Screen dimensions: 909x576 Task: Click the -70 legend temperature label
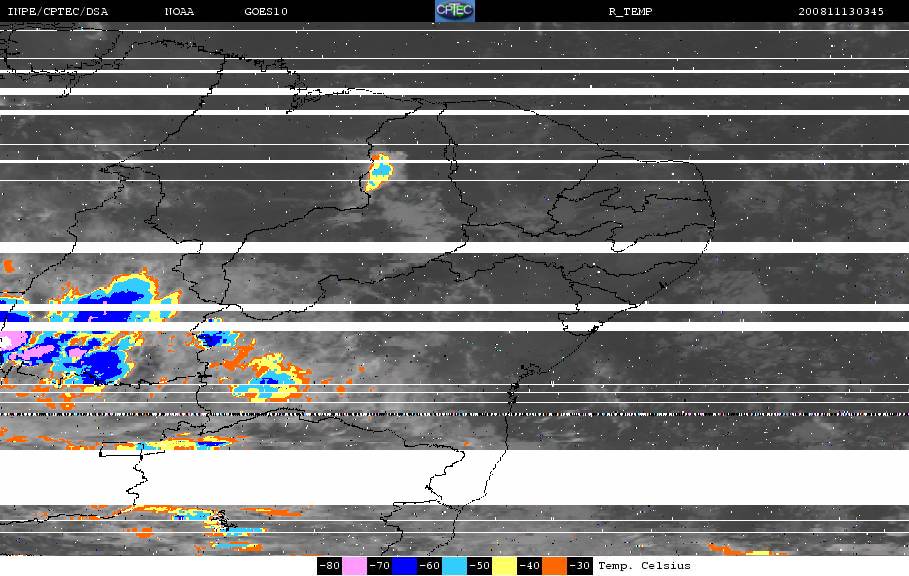379,566
